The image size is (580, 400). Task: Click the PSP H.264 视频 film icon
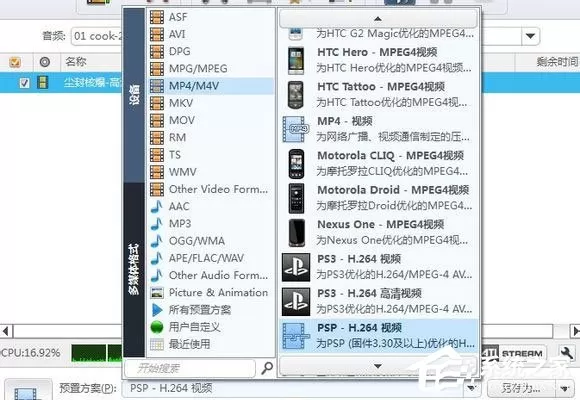coord(295,336)
